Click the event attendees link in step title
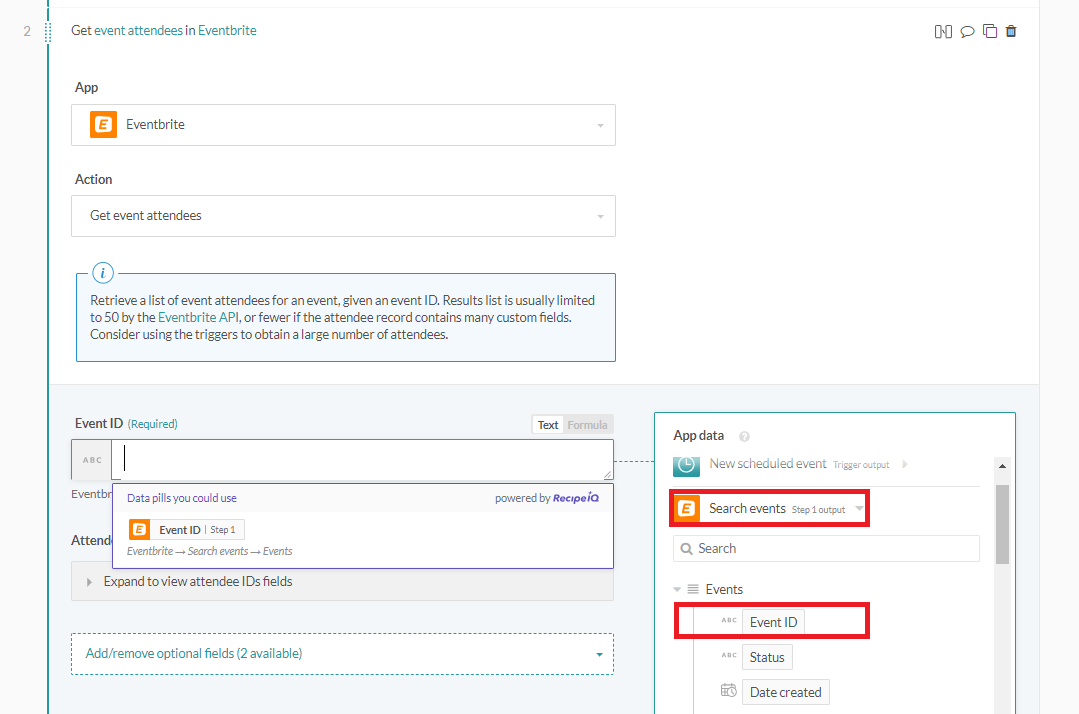This screenshot has height=714, width=1079. click(138, 30)
